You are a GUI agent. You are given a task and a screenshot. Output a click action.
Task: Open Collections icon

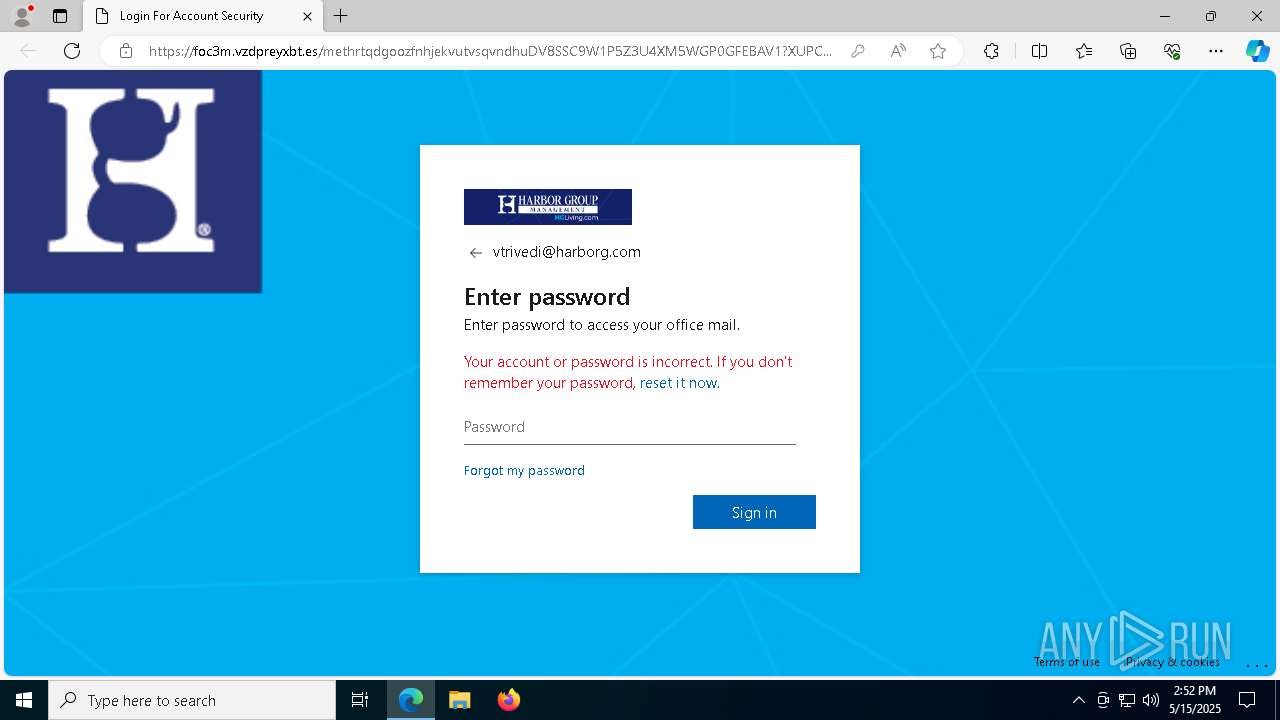(x=1128, y=51)
